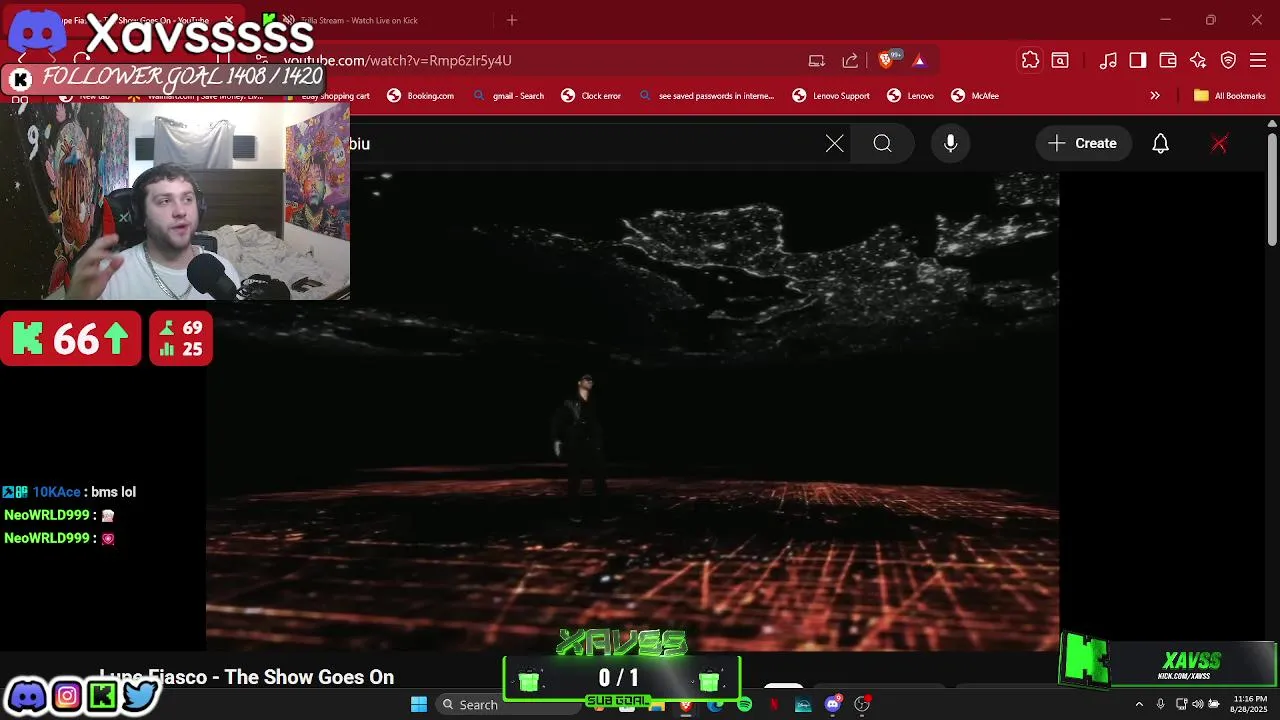
Task: Open YouTube notifications bell
Action: point(1160,144)
